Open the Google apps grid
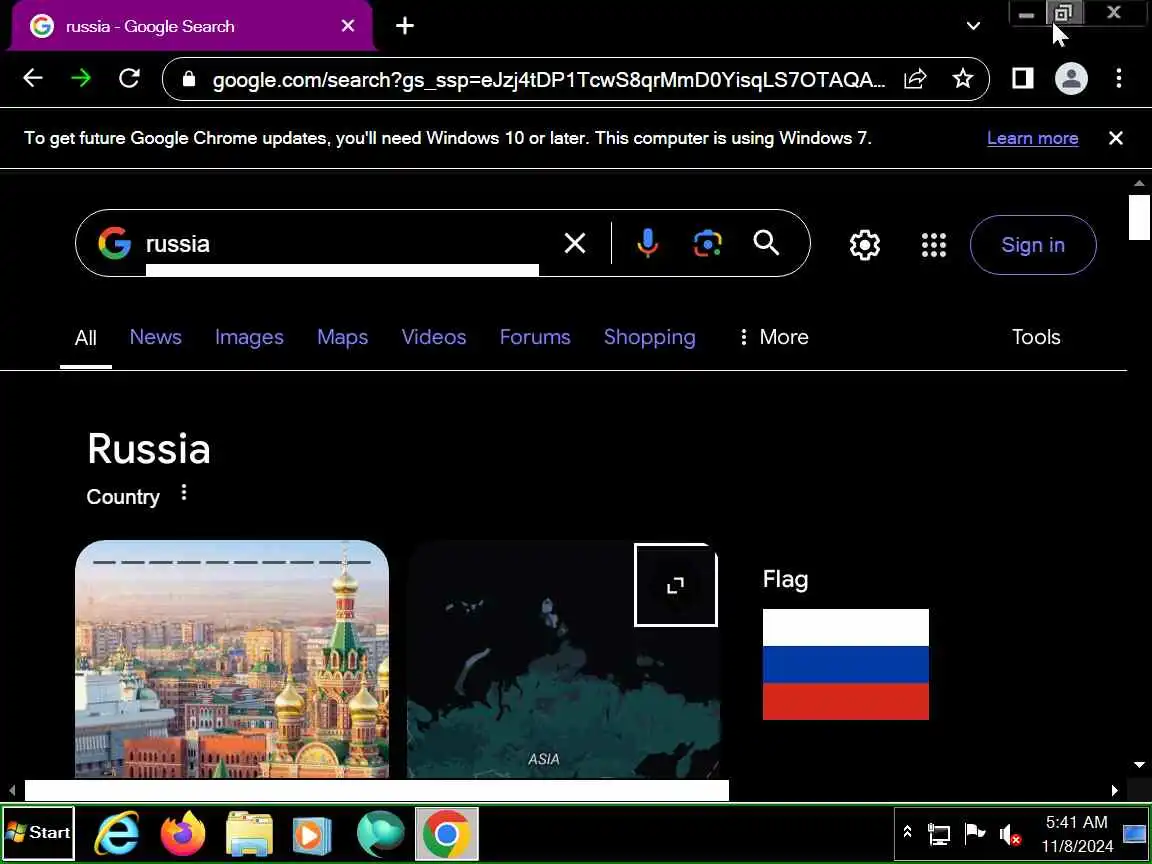This screenshot has width=1152, height=864. (x=934, y=245)
